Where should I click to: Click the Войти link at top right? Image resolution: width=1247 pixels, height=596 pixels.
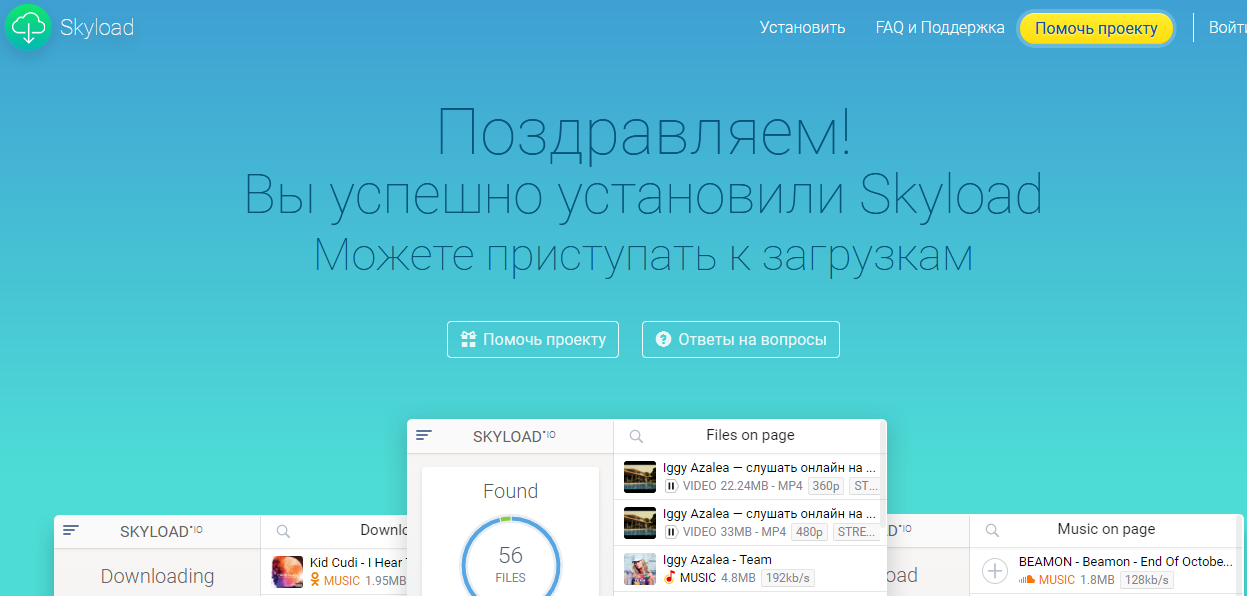tap(1228, 28)
